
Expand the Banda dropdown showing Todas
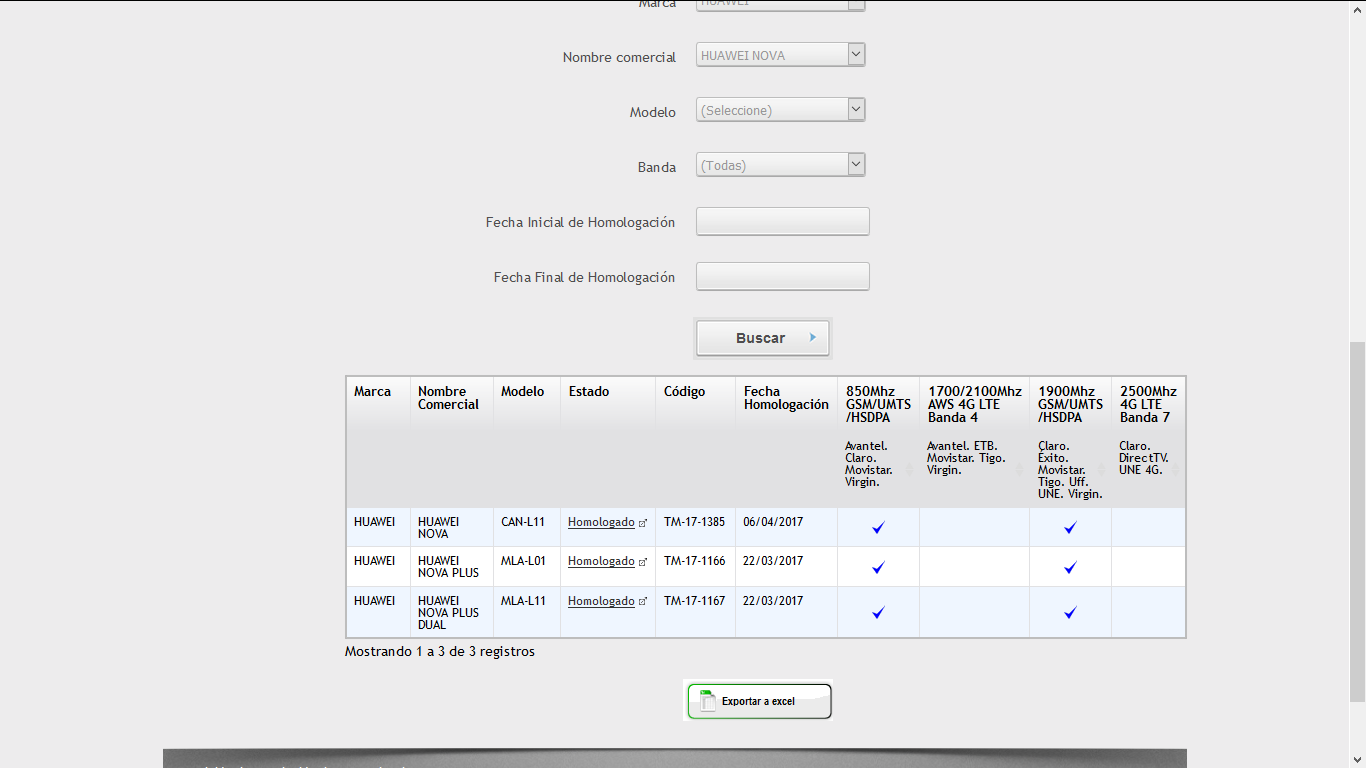[780, 165]
